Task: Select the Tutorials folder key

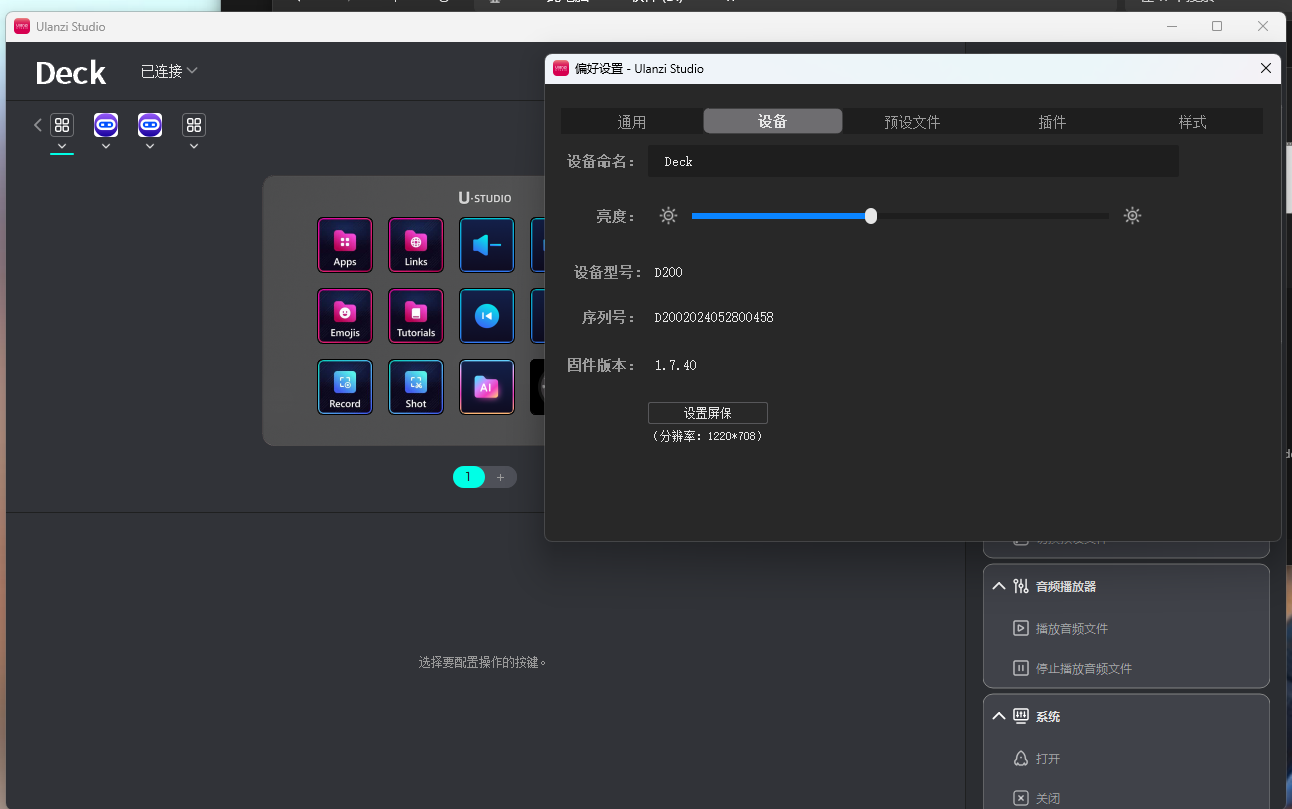Action: click(416, 316)
